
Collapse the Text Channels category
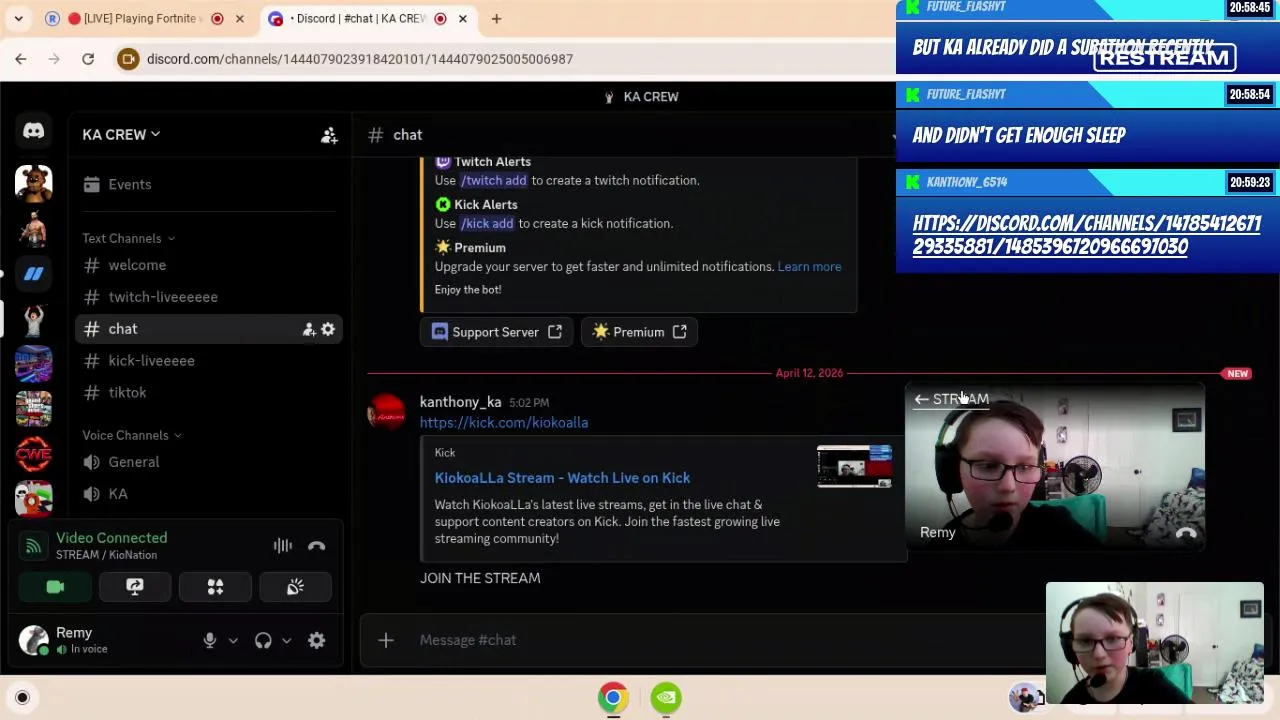[x=129, y=238]
